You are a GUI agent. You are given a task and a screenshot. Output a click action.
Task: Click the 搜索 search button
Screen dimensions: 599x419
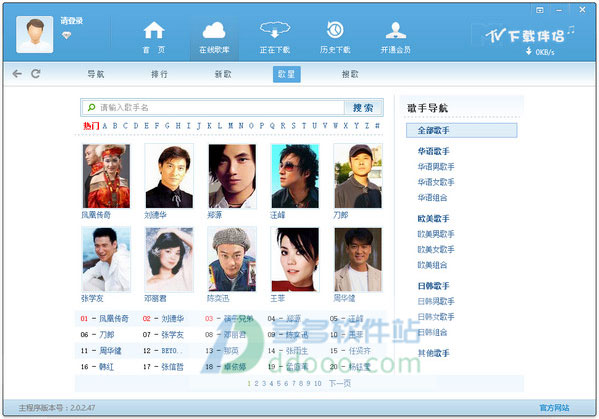[363, 108]
